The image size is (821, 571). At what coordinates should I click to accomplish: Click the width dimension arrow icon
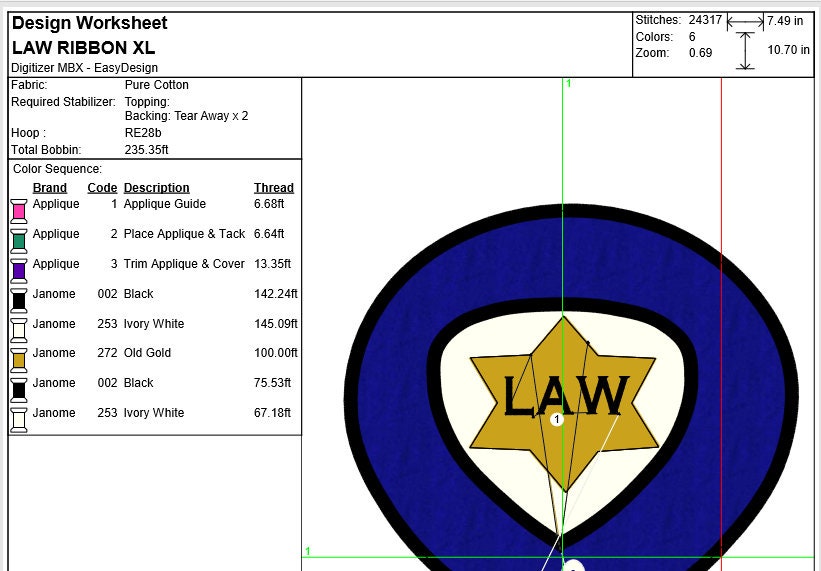pos(746,22)
